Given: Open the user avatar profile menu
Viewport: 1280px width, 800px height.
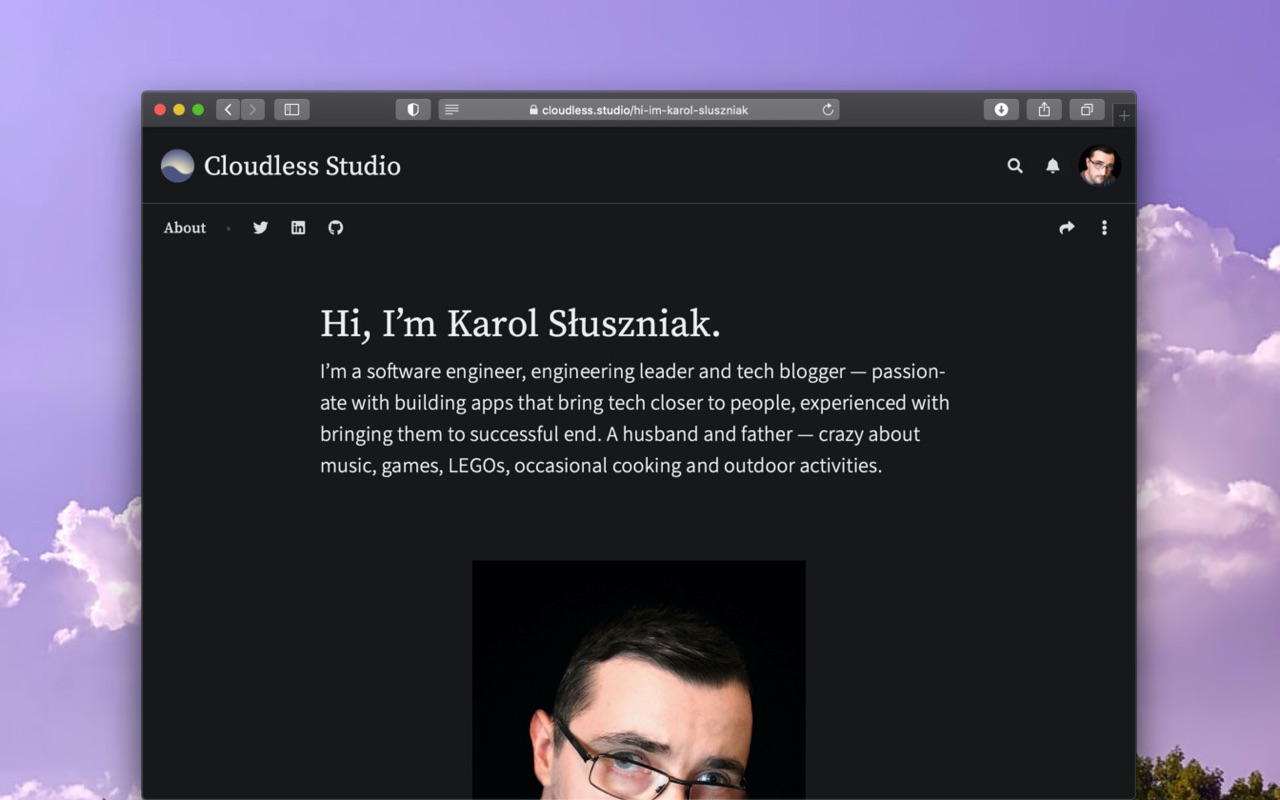Looking at the screenshot, I should point(1100,166).
